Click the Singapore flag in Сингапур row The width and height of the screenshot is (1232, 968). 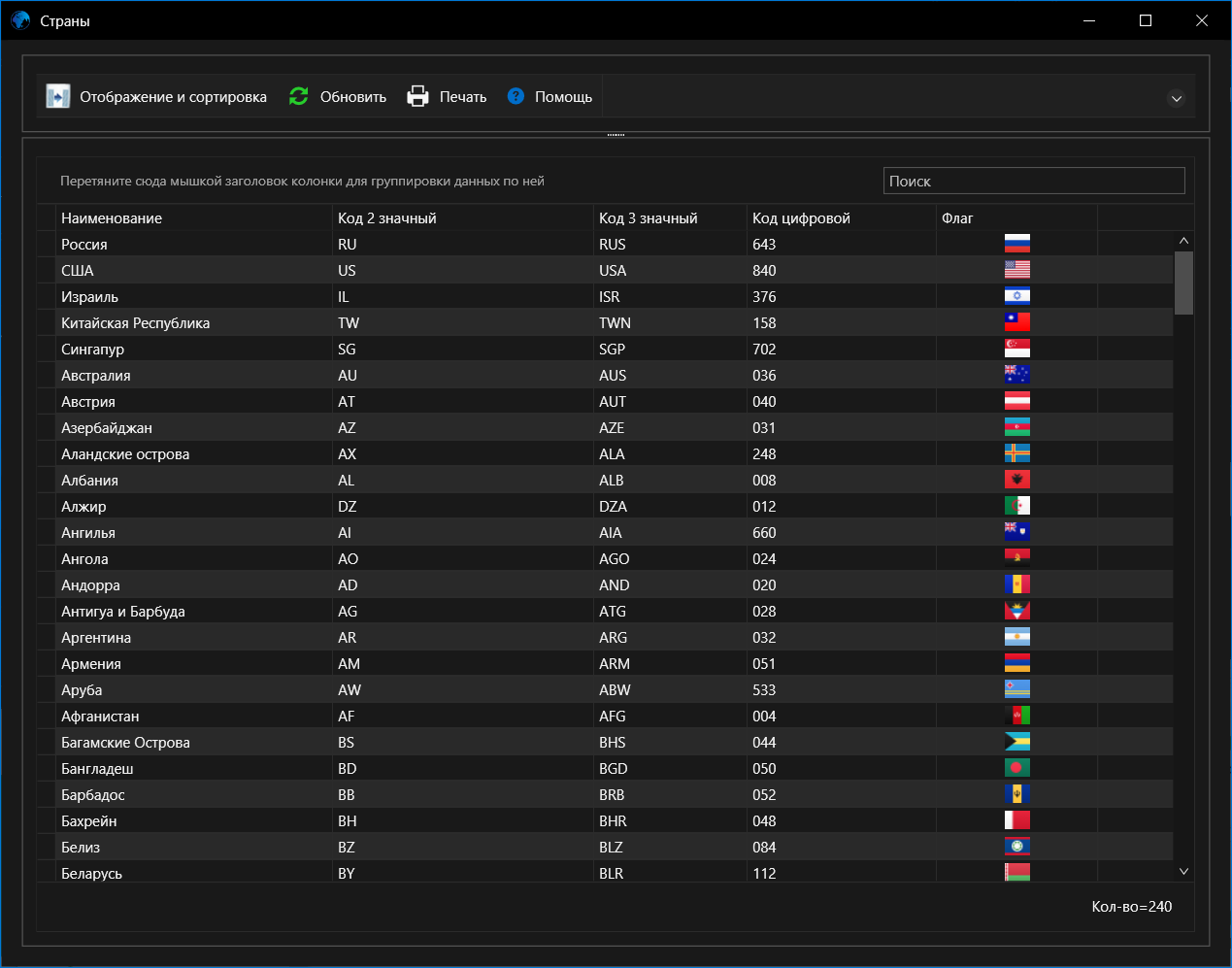point(1017,349)
